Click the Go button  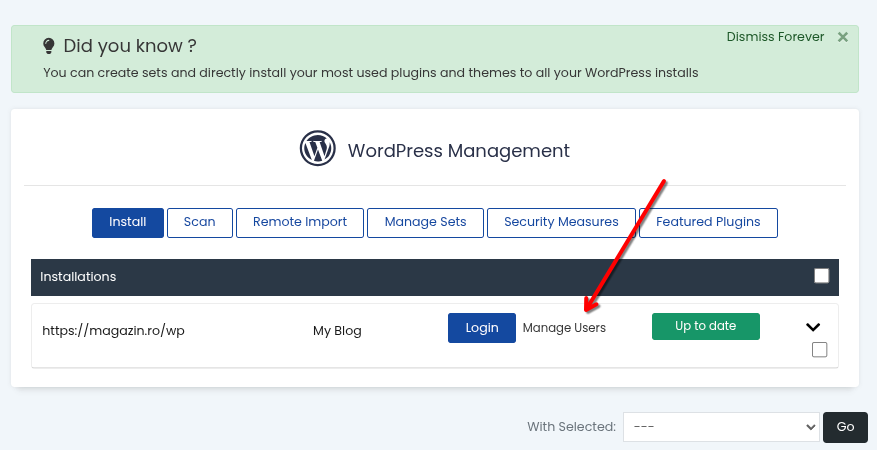click(845, 427)
